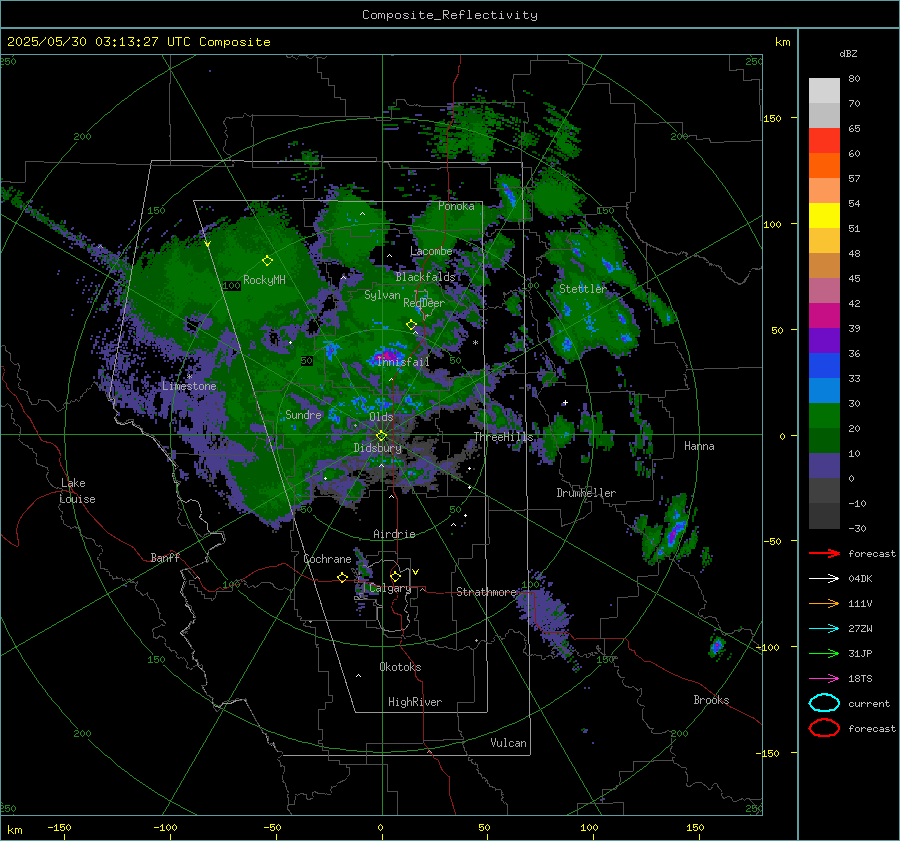Select the 80 dBZ color swatch

click(x=824, y=90)
